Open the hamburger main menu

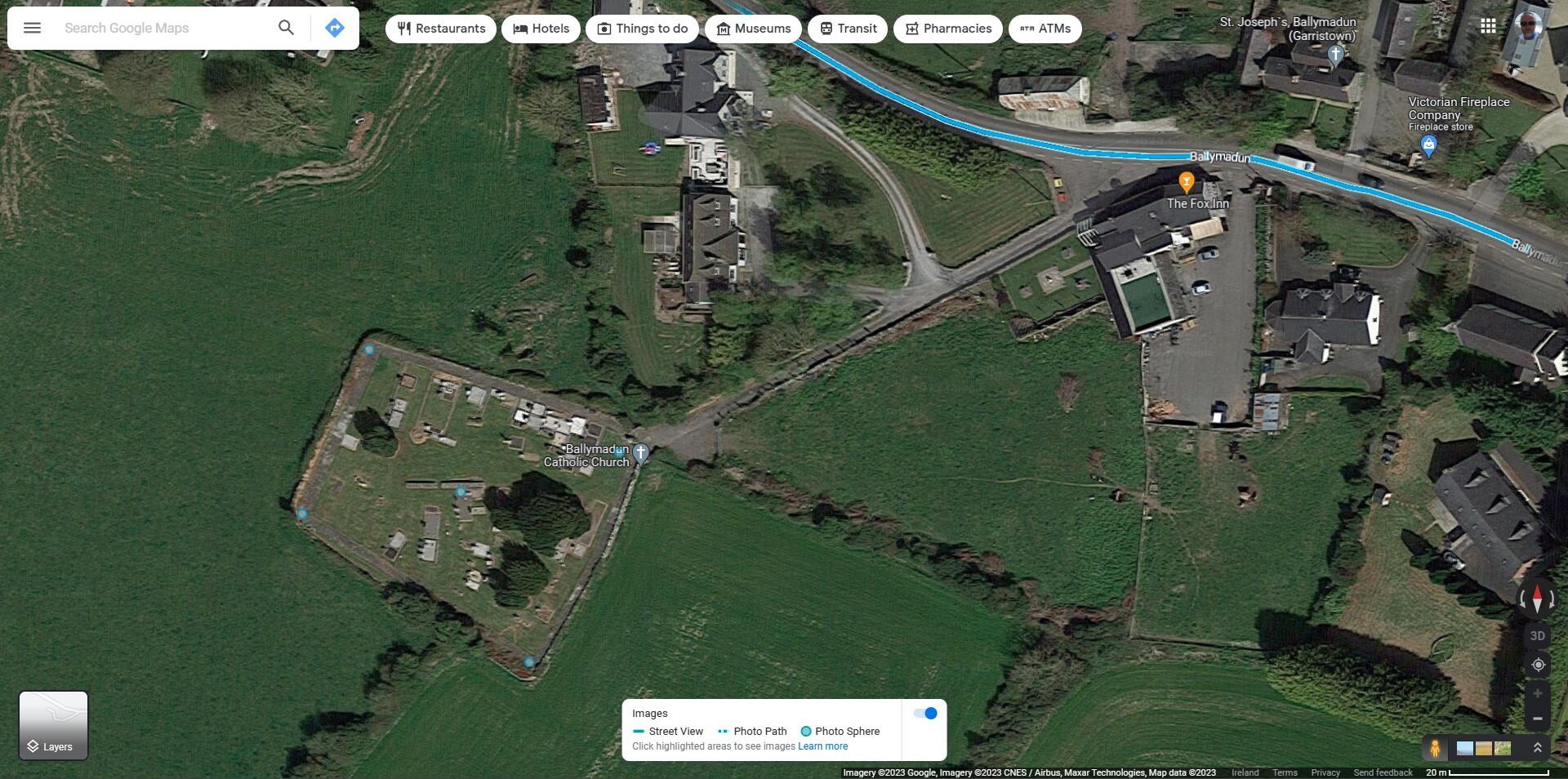(32, 28)
